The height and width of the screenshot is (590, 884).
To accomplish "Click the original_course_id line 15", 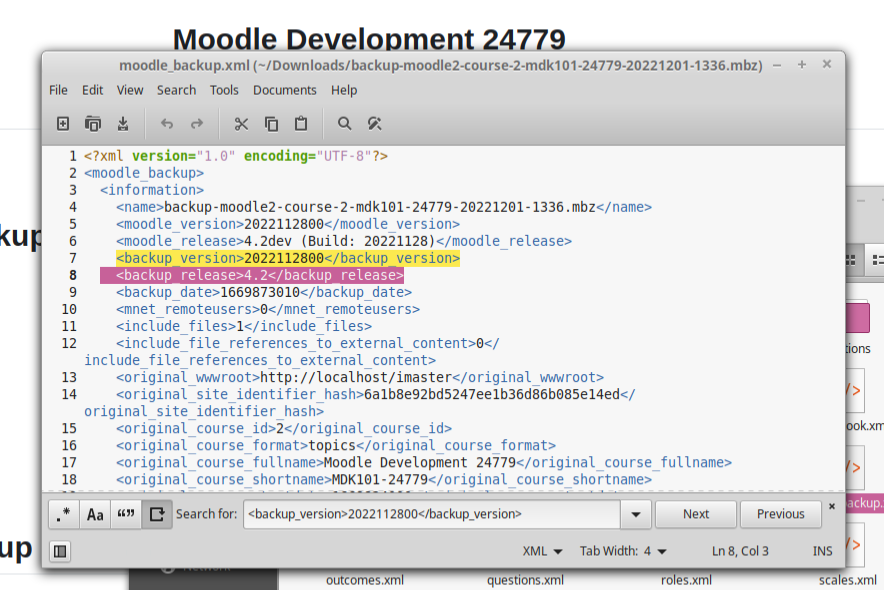I will click(x=284, y=428).
